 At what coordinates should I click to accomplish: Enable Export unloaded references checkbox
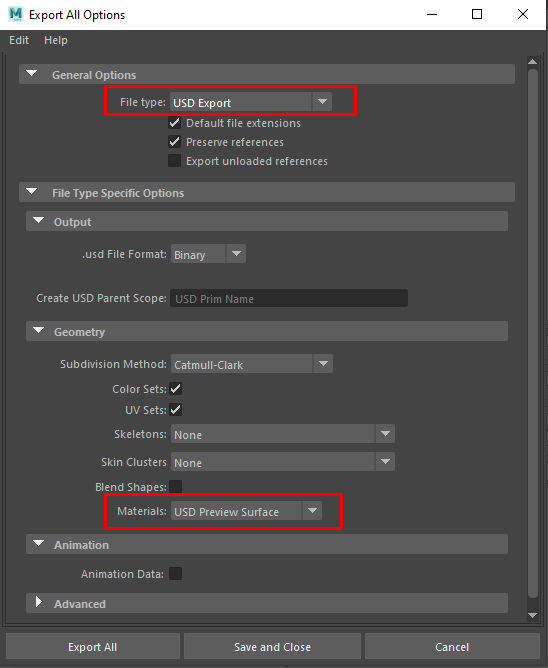(x=174, y=161)
